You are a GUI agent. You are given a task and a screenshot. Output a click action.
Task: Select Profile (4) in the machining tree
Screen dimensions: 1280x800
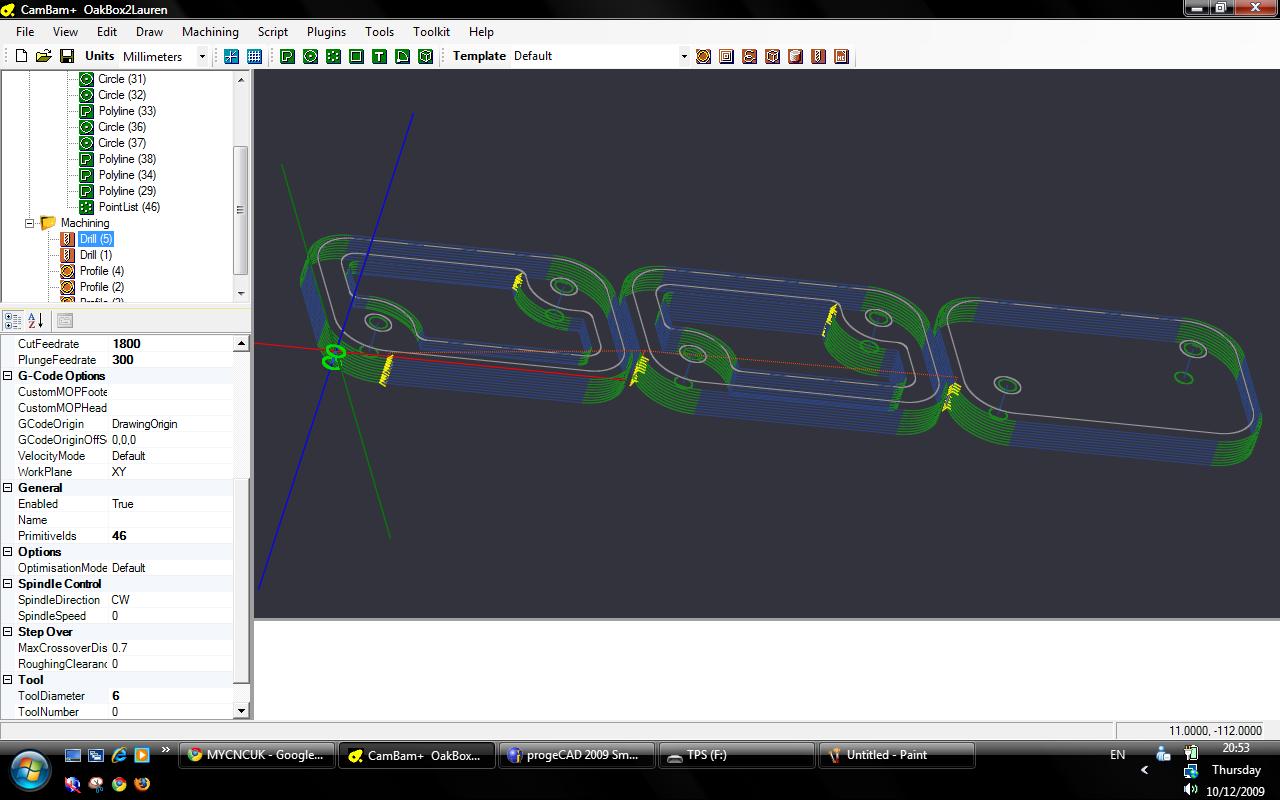tap(102, 271)
